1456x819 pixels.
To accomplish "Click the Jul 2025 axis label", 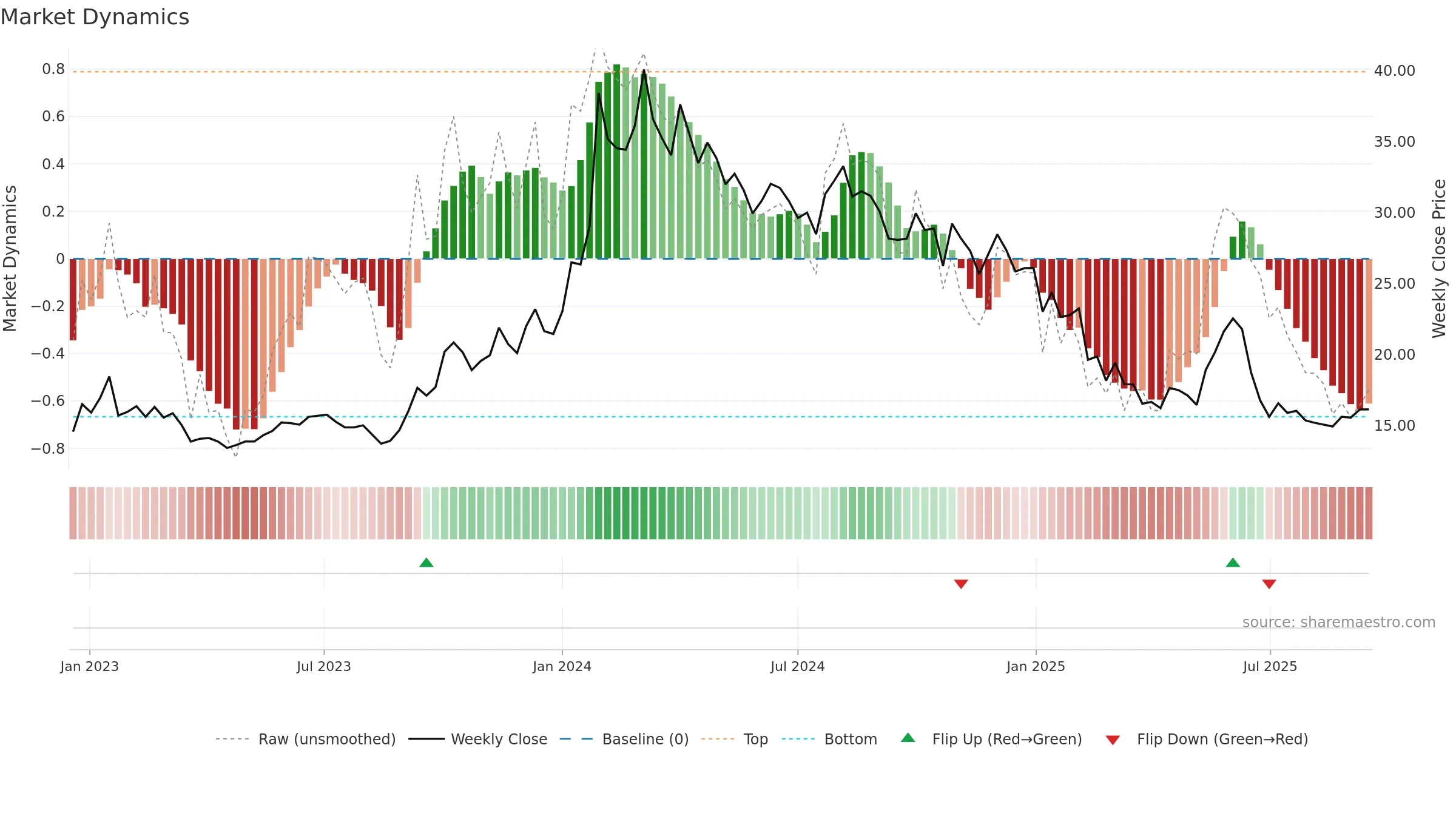I will 1270,666.
